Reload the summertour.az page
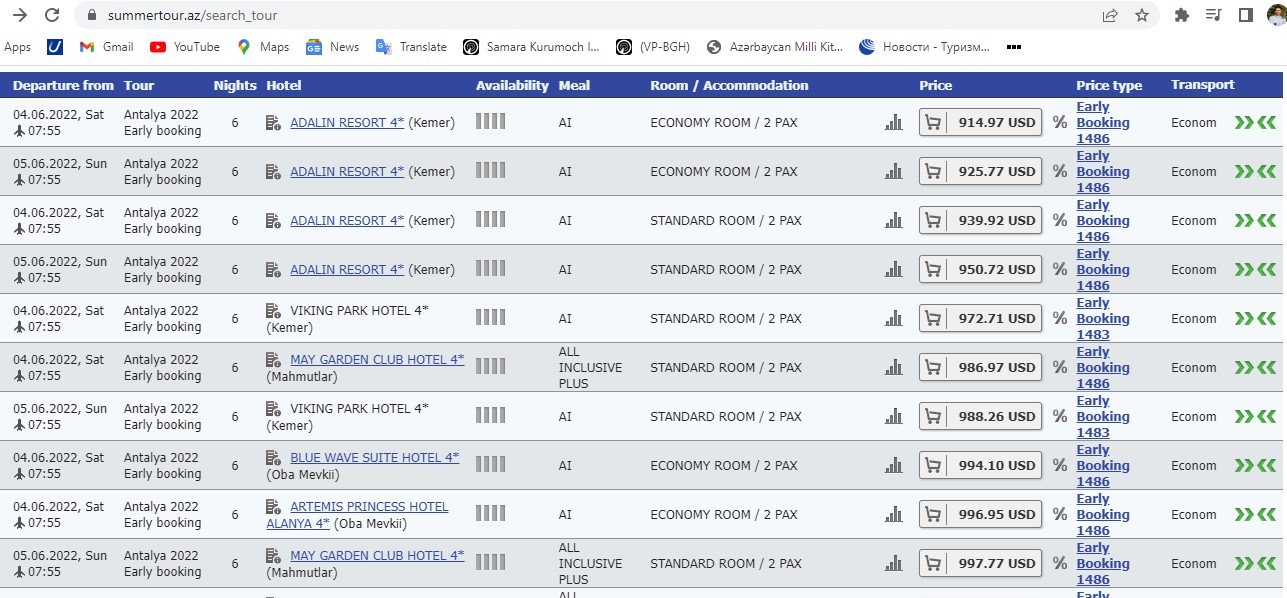 point(52,15)
